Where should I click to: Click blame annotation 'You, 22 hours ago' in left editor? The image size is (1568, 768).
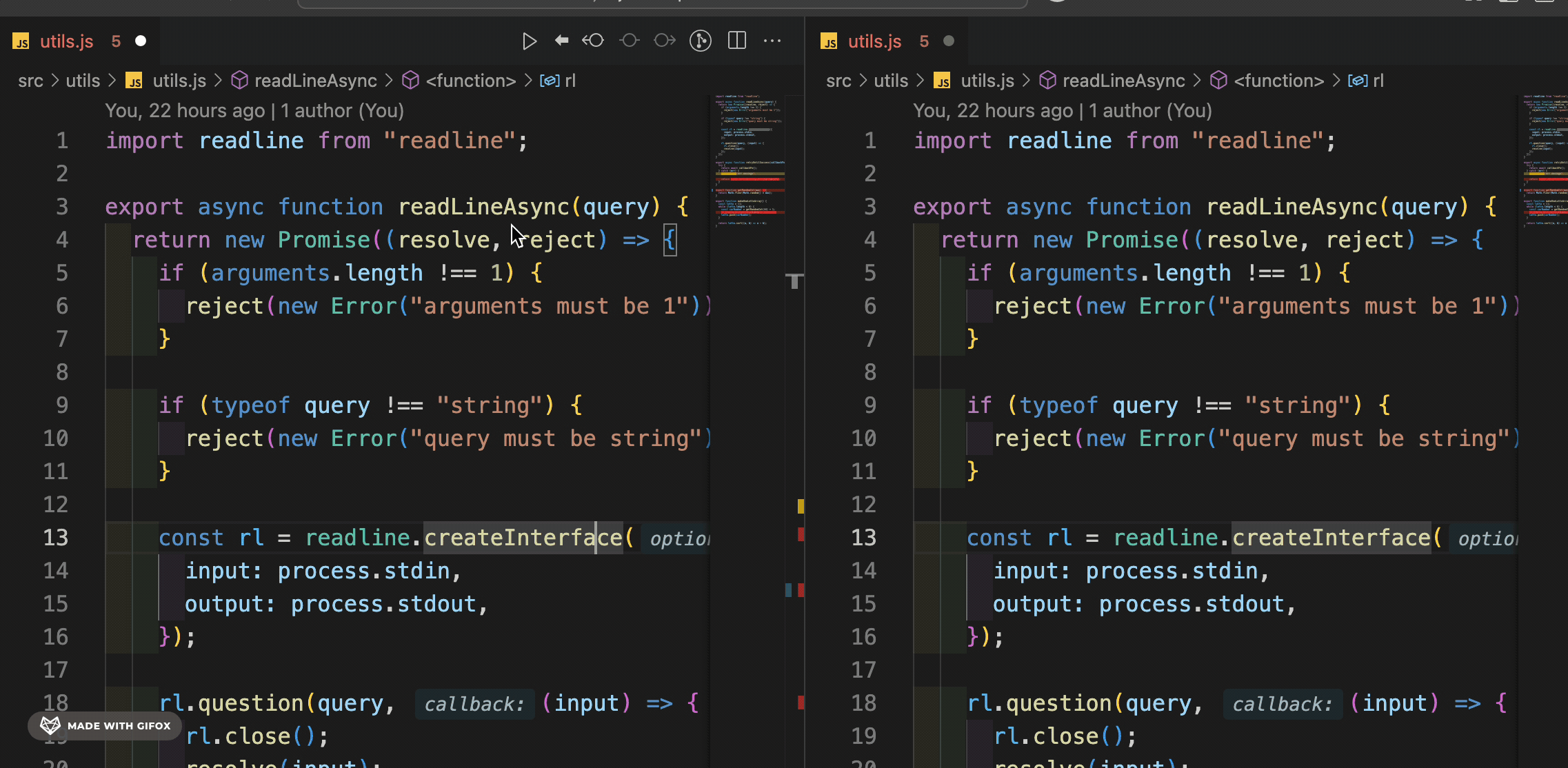click(185, 110)
